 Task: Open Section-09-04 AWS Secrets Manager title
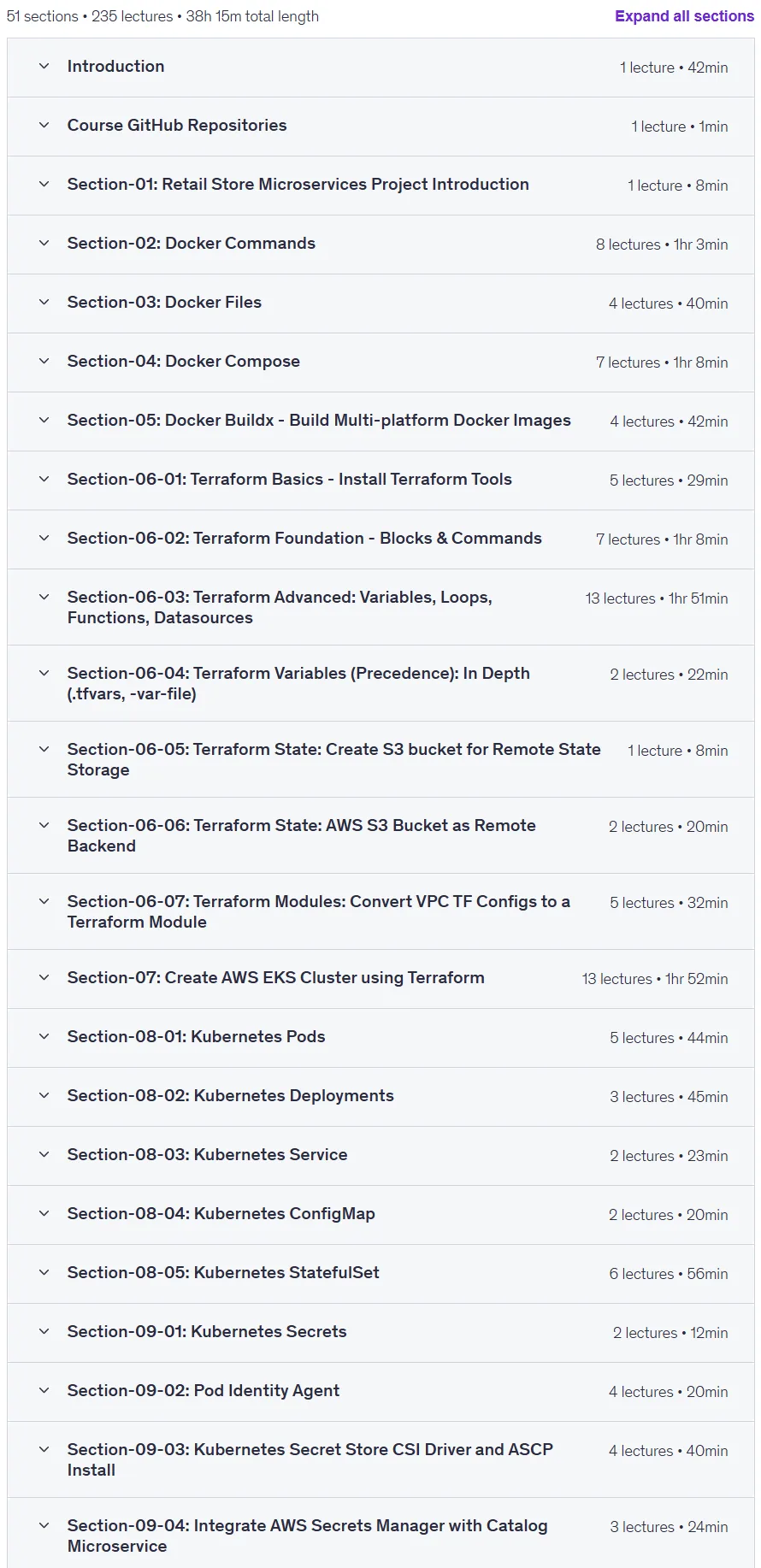pos(307,1536)
